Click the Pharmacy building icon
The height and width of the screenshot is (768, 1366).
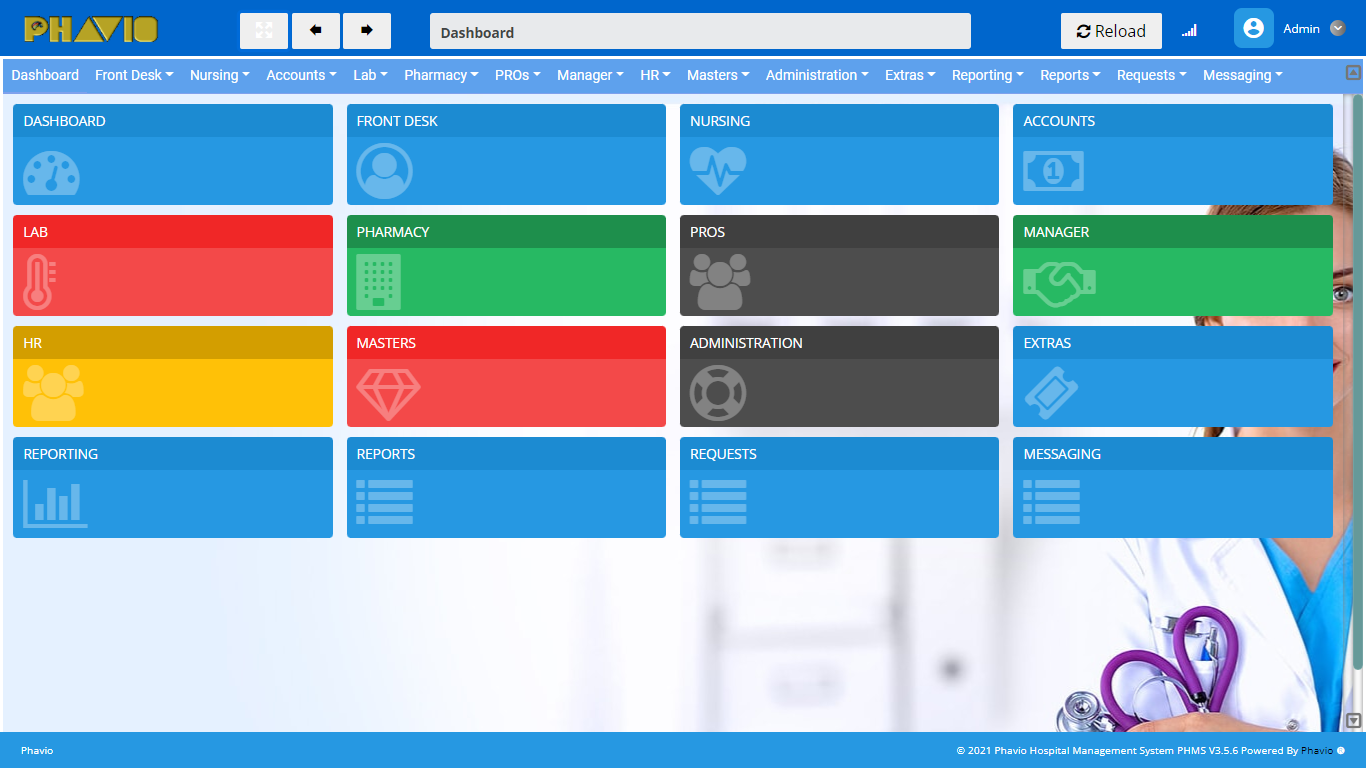click(379, 282)
